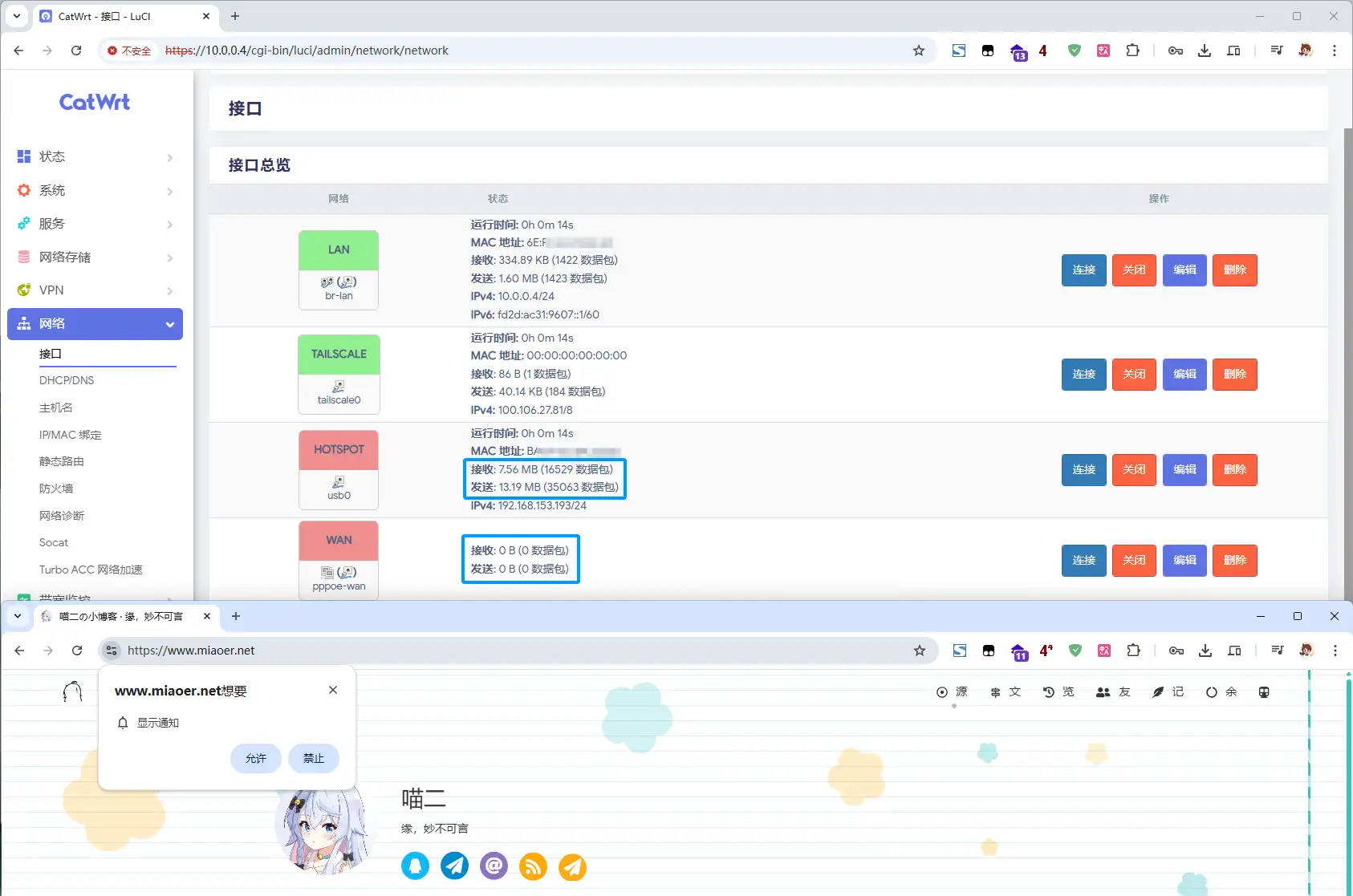Click the orange paper-plane icon on blog
1353x896 pixels.
(572, 866)
